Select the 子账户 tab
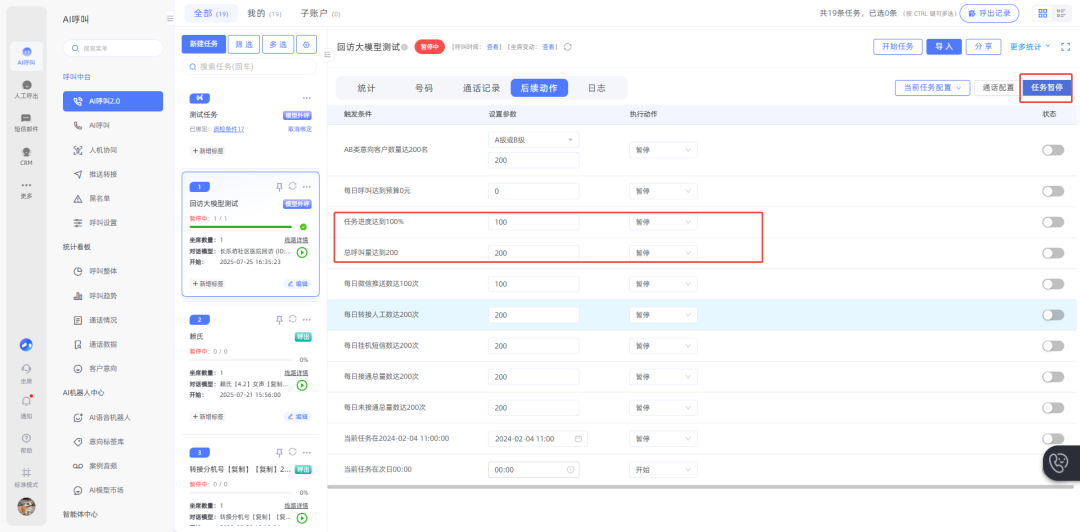This screenshot has height=532, width=1080. point(320,13)
